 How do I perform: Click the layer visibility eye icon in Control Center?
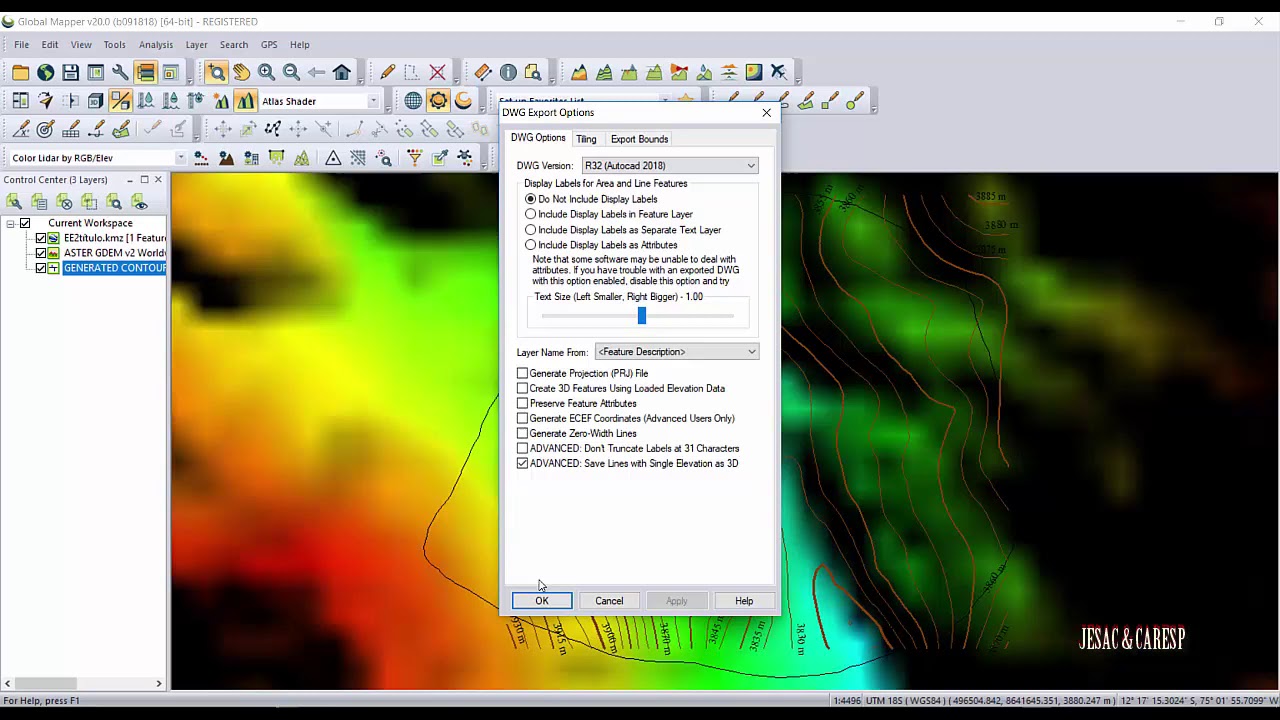[140, 203]
